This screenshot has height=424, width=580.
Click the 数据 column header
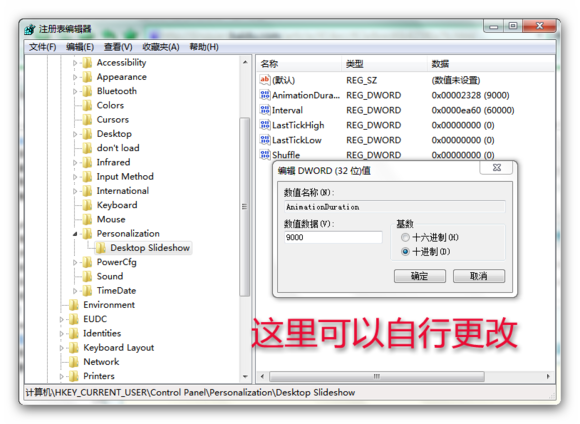point(490,64)
